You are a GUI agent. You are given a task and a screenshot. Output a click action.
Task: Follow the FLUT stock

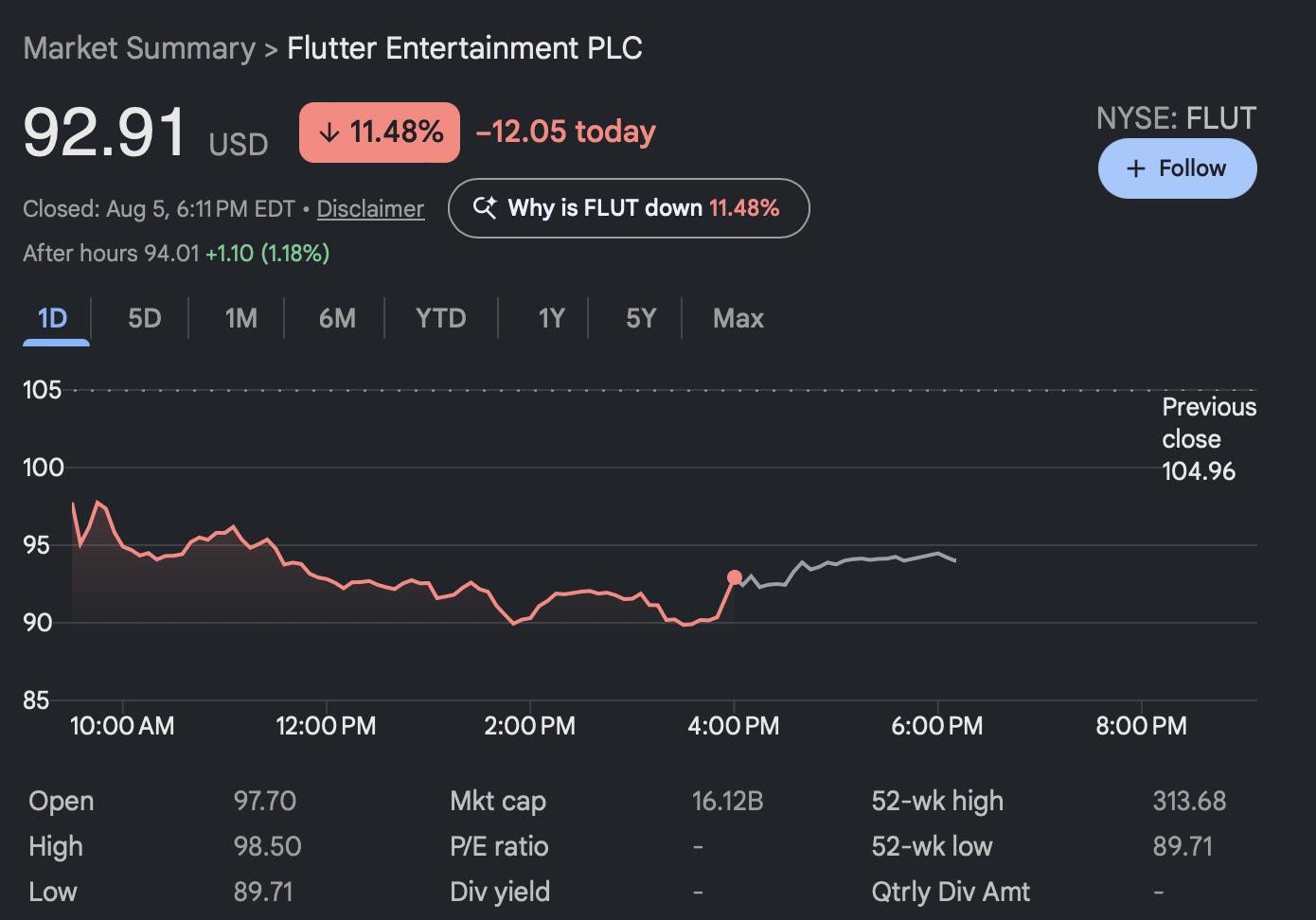pos(1178,168)
